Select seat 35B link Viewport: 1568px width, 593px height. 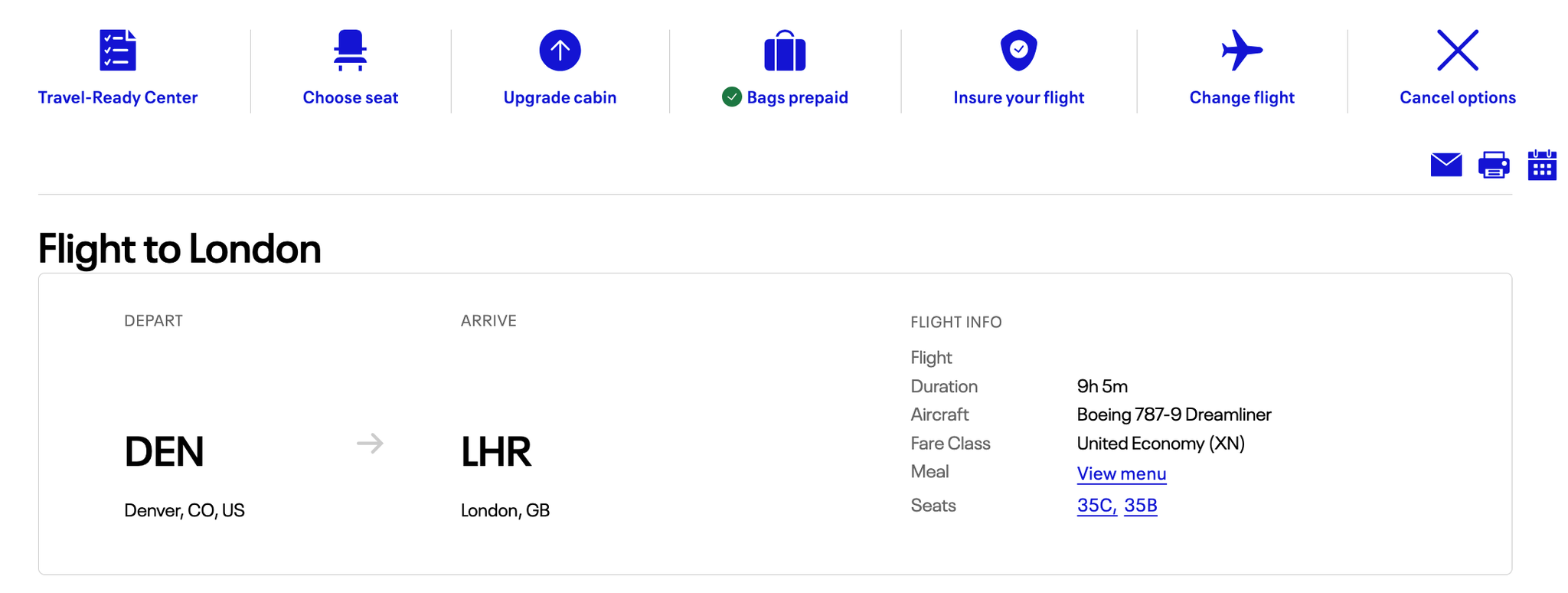point(1140,506)
